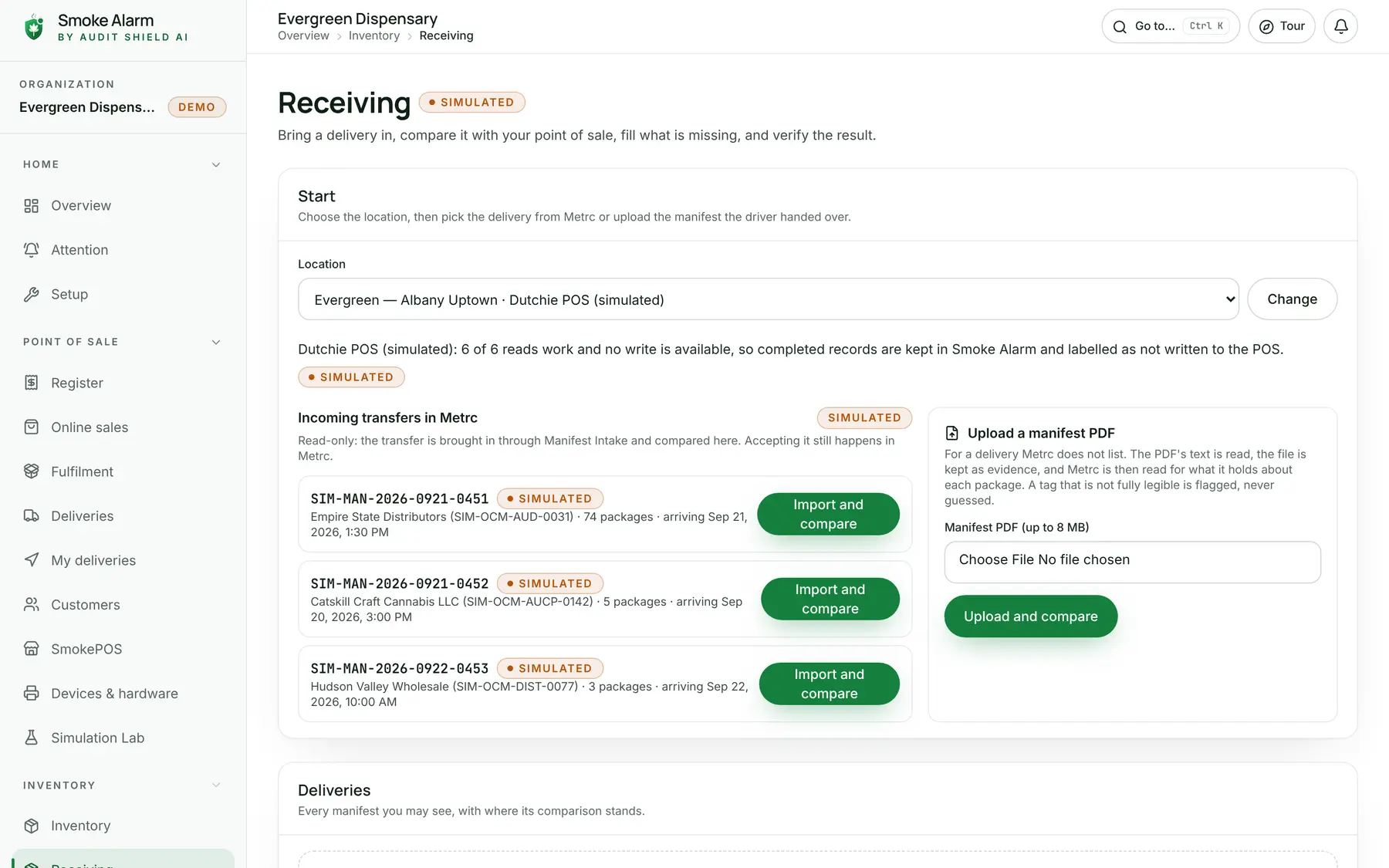Import and compare manifest SIM-MAN-2026-0921-0451
The image size is (1389, 868).
[828, 515]
